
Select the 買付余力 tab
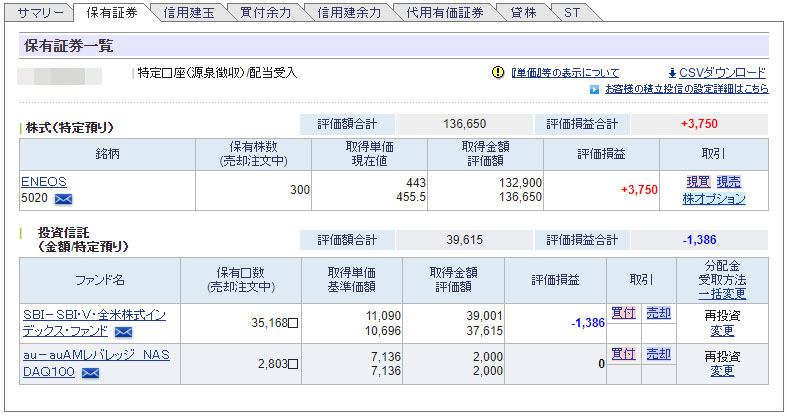(x=266, y=13)
